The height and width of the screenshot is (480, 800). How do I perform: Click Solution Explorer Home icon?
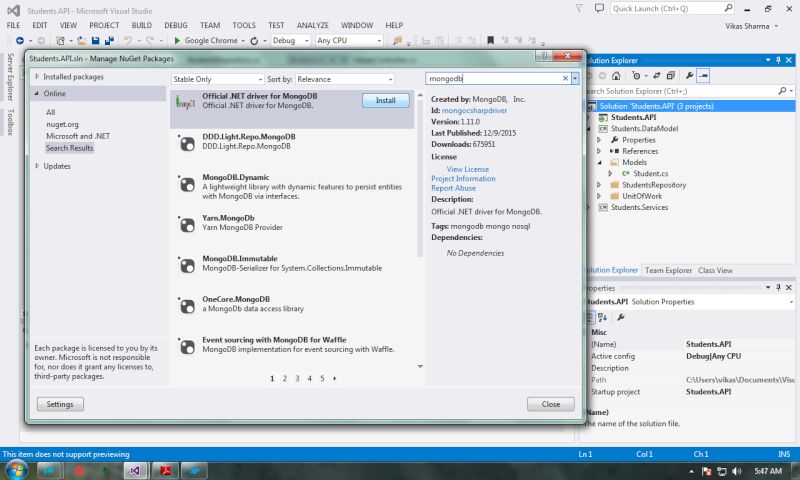pyautogui.click(x=616, y=75)
